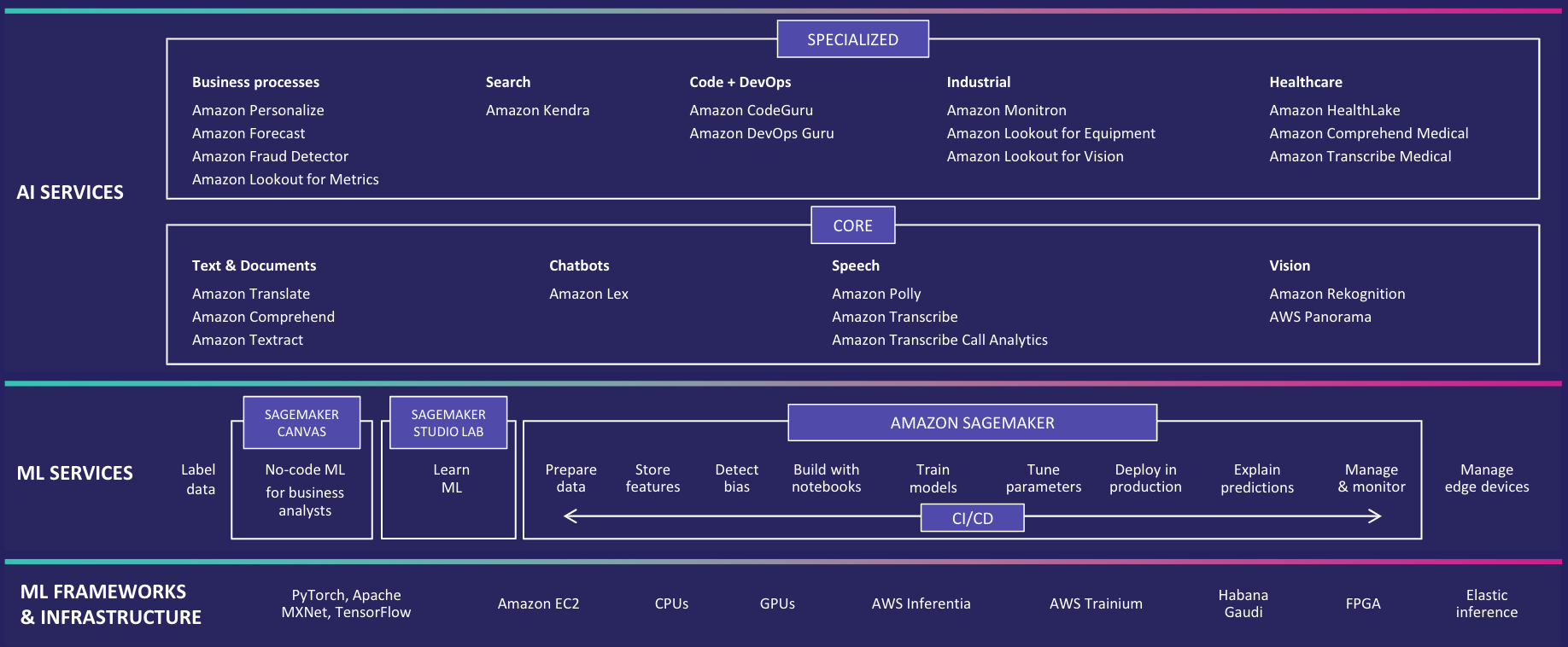The height and width of the screenshot is (647, 1568).
Task: Click the Label data text
Action: [x=199, y=479]
